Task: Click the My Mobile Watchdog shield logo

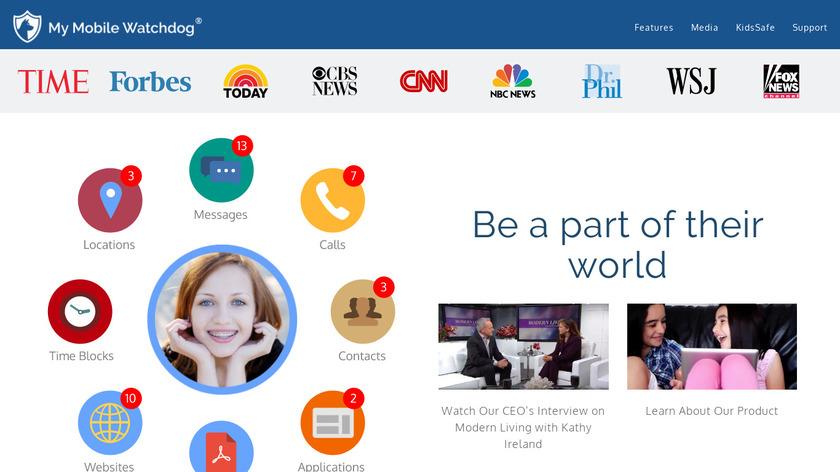Action: click(x=27, y=26)
